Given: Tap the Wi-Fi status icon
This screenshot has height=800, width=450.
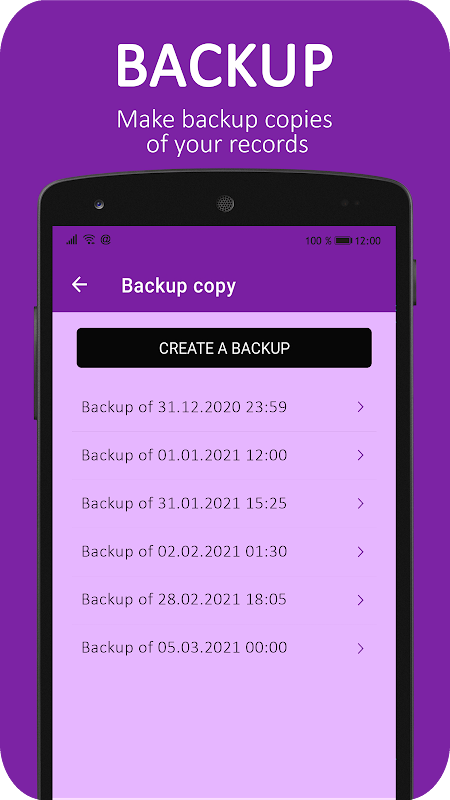Looking at the screenshot, I should (x=89, y=240).
